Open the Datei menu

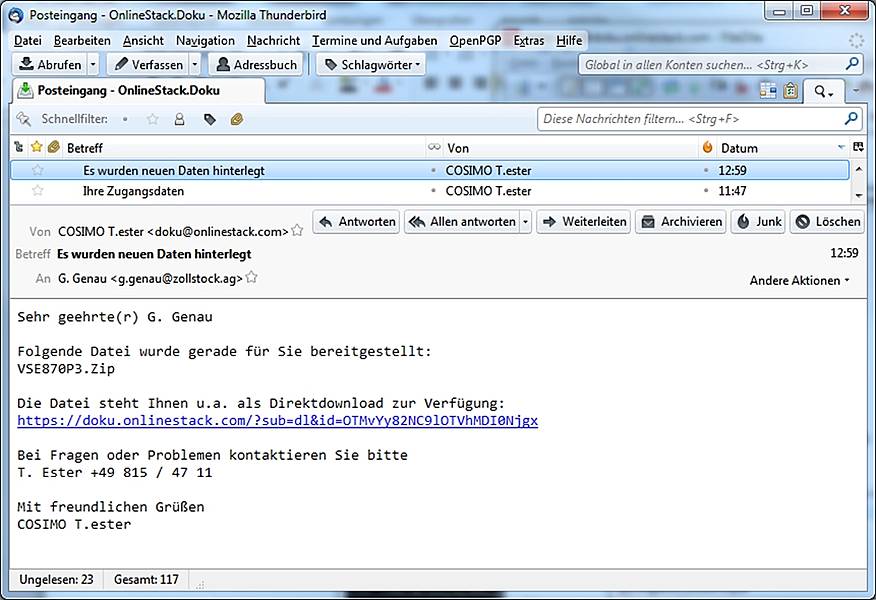tap(27, 40)
